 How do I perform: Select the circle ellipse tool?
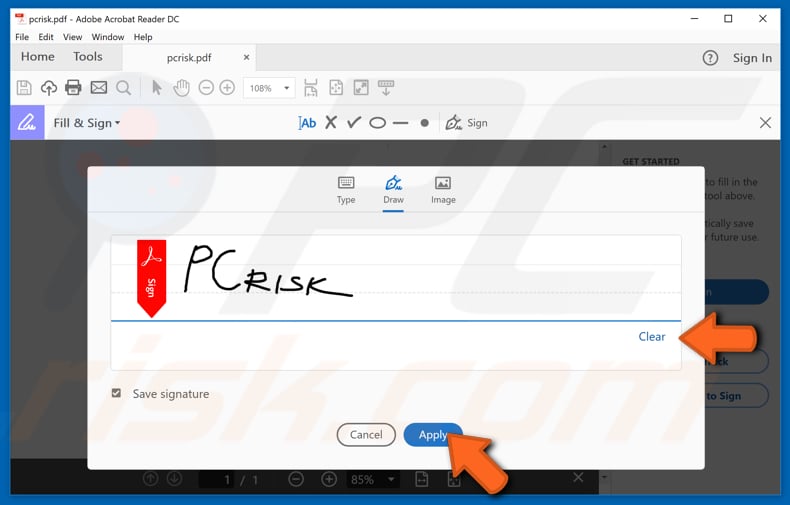pyautogui.click(x=377, y=122)
